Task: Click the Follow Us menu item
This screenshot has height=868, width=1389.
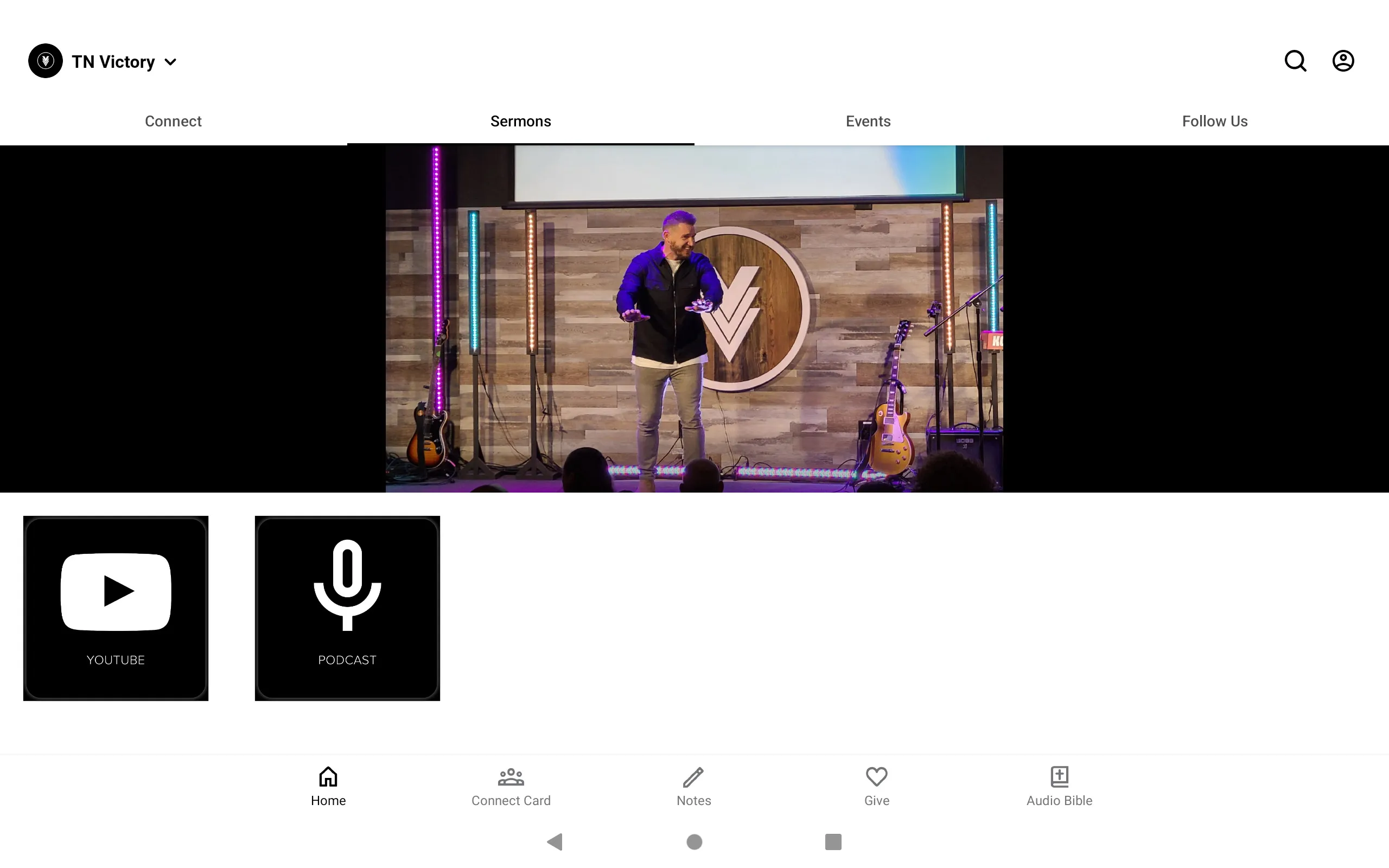Action: click(x=1215, y=121)
